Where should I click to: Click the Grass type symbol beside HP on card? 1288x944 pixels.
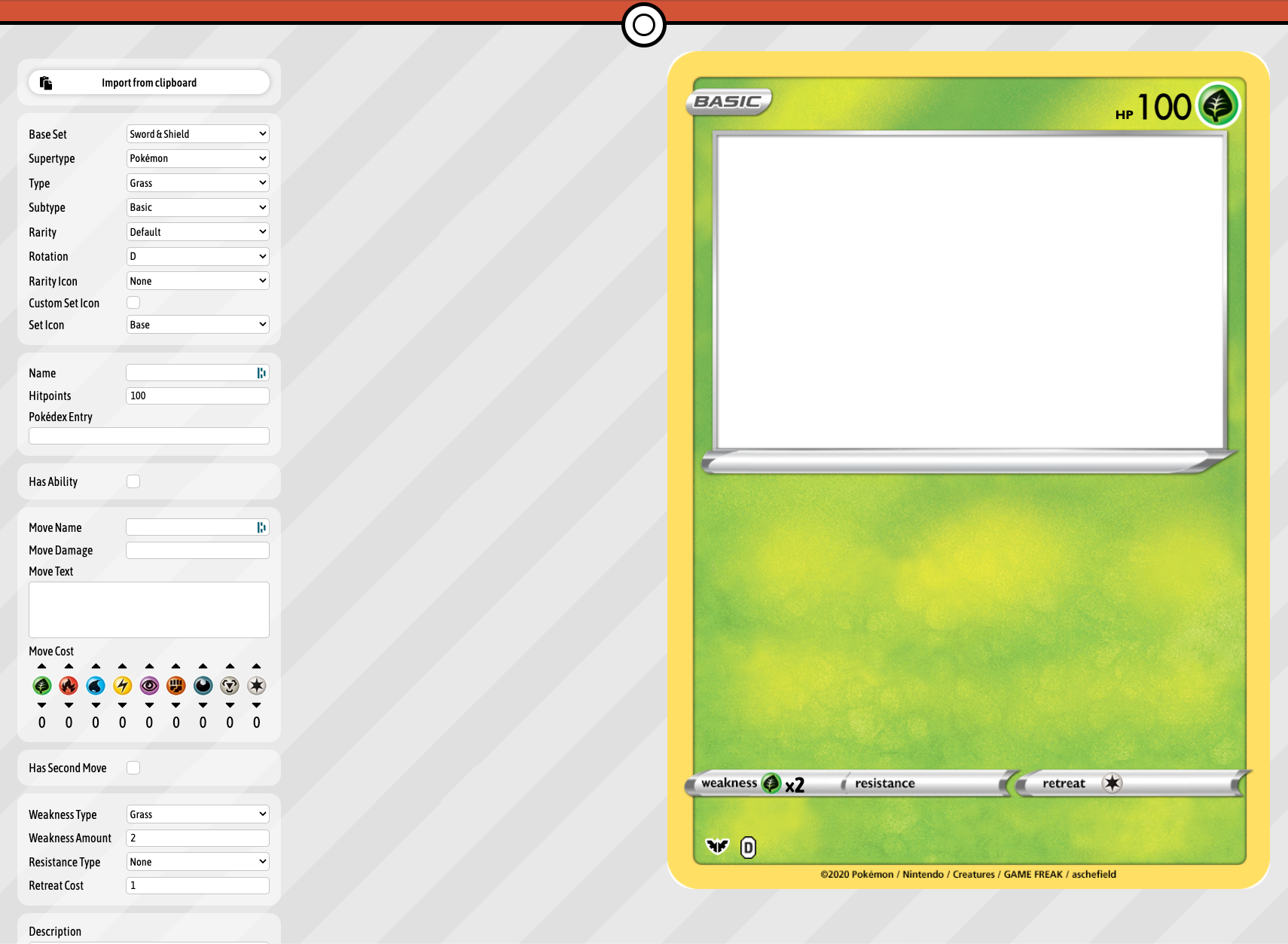(x=1218, y=105)
